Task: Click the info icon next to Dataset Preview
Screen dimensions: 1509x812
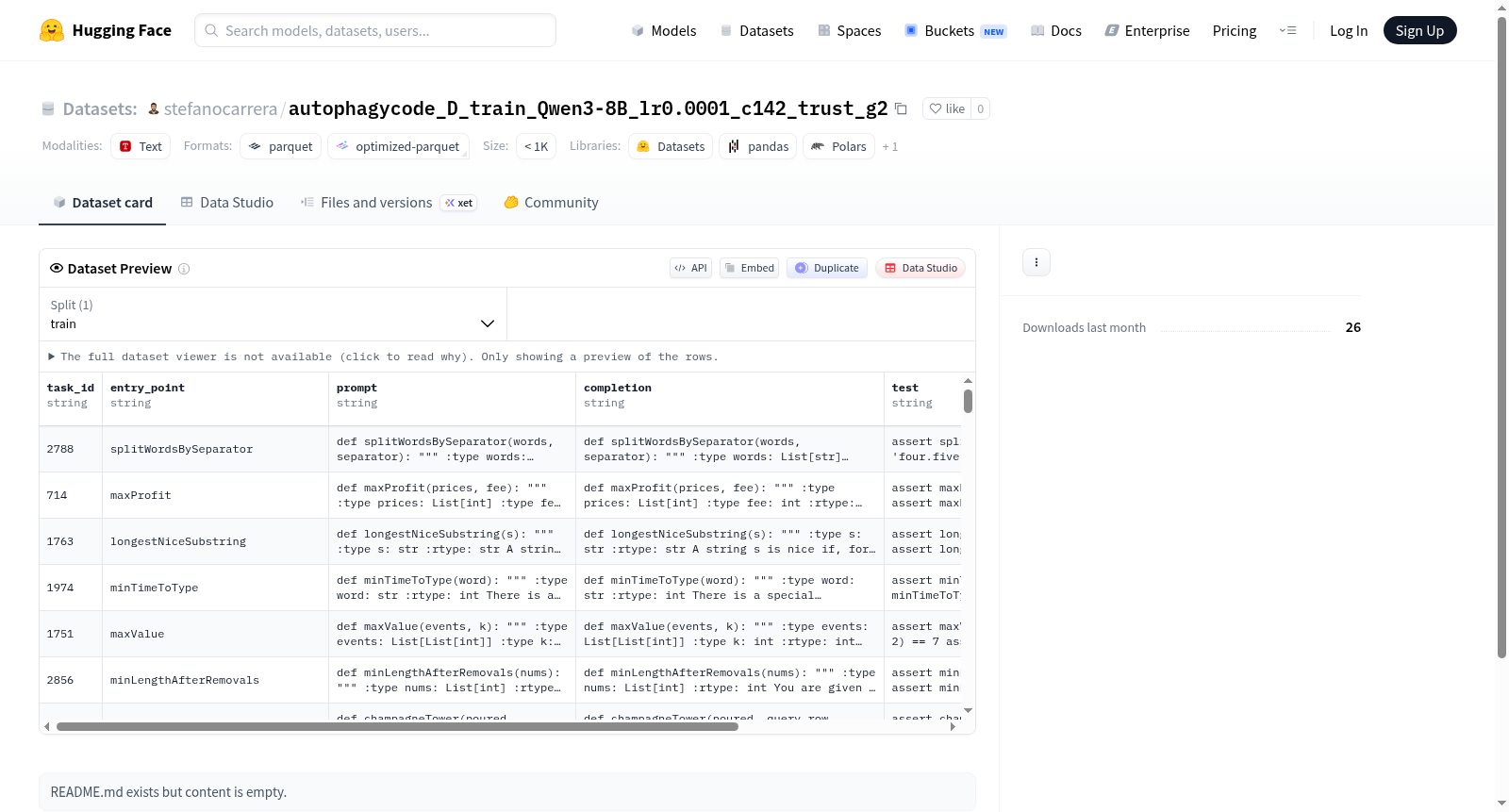Action: (184, 269)
